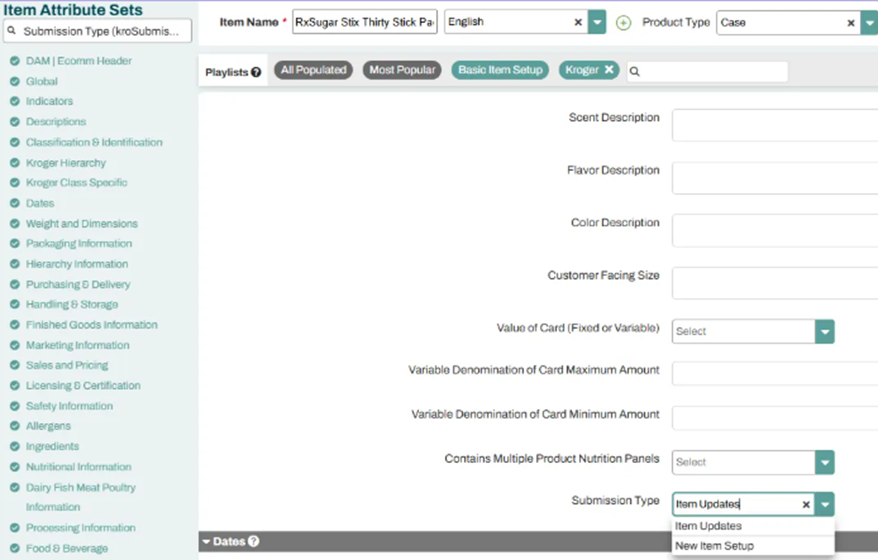This screenshot has height=560, width=878.
Task: Expand Contains Multiple Product Nutrition Panels dropdown
Action: click(824, 462)
